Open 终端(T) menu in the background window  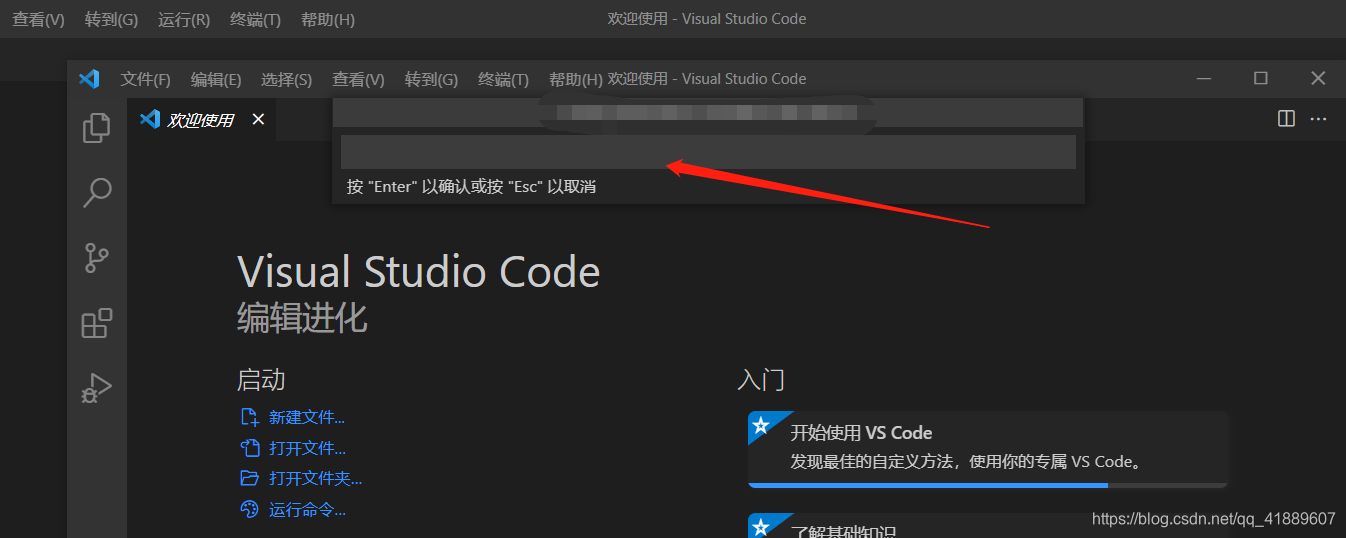[255, 19]
